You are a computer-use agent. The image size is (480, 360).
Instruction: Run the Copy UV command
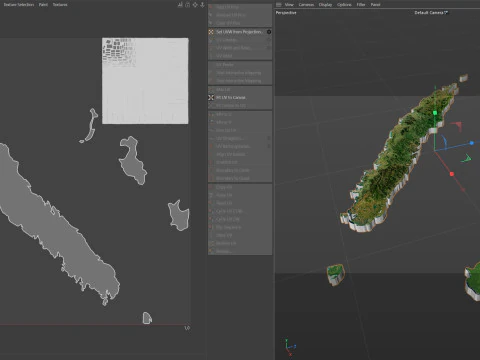tap(239, 187)
